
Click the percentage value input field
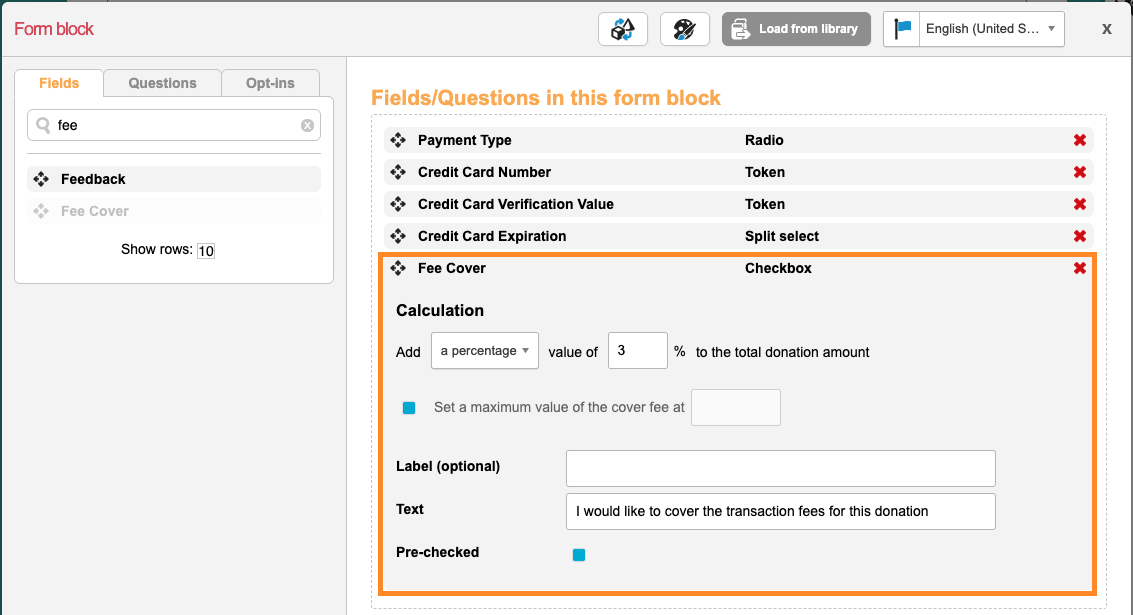click(x=637, y=351)
